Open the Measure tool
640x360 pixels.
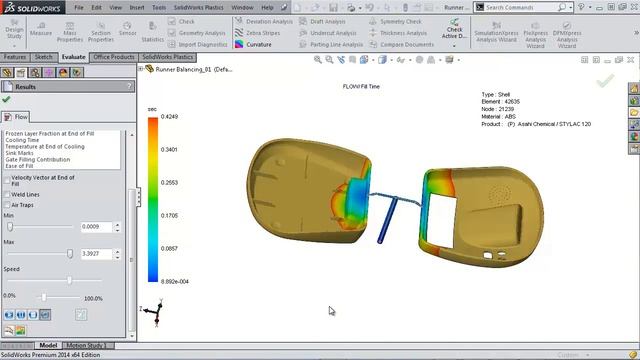(x=41, y=29)
